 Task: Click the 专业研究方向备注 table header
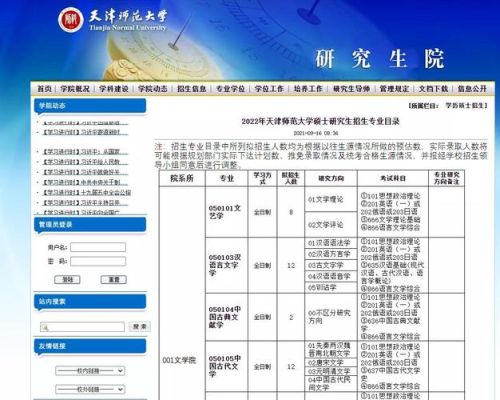tap(446, 178)
